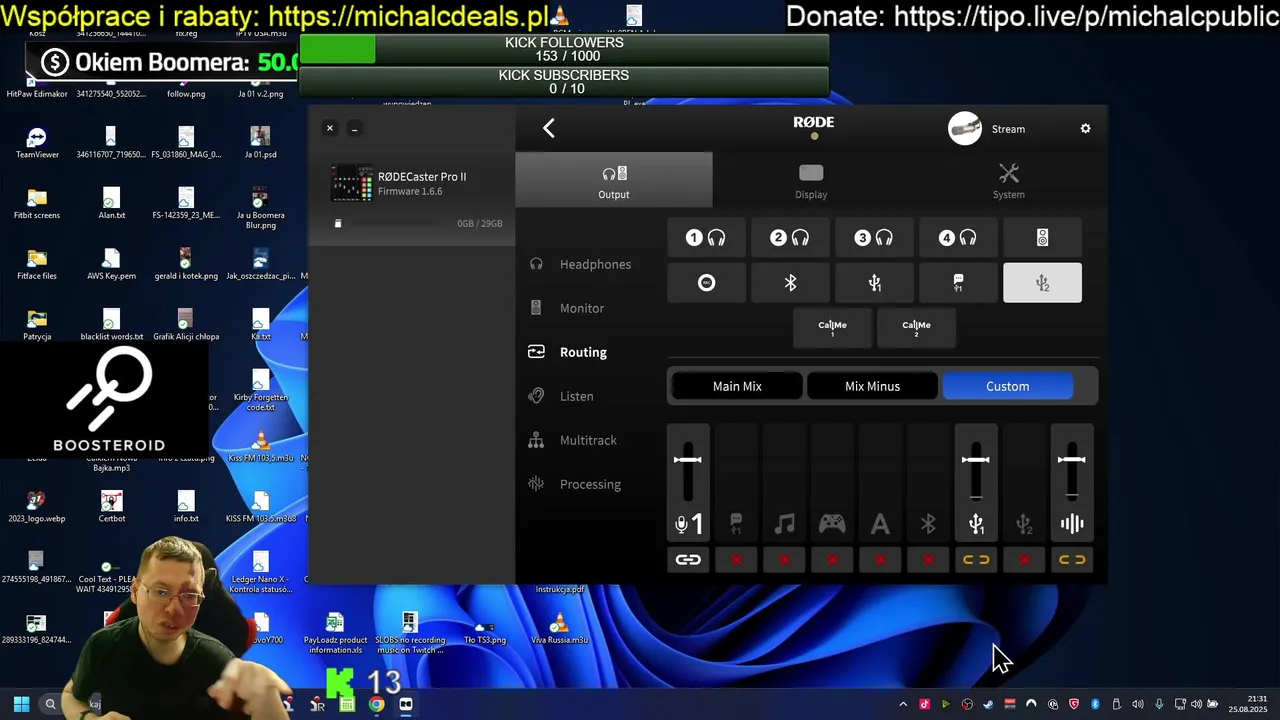Open Monitor in the sidebar
The image size is (1280, 720).
(x=567, y=308)
